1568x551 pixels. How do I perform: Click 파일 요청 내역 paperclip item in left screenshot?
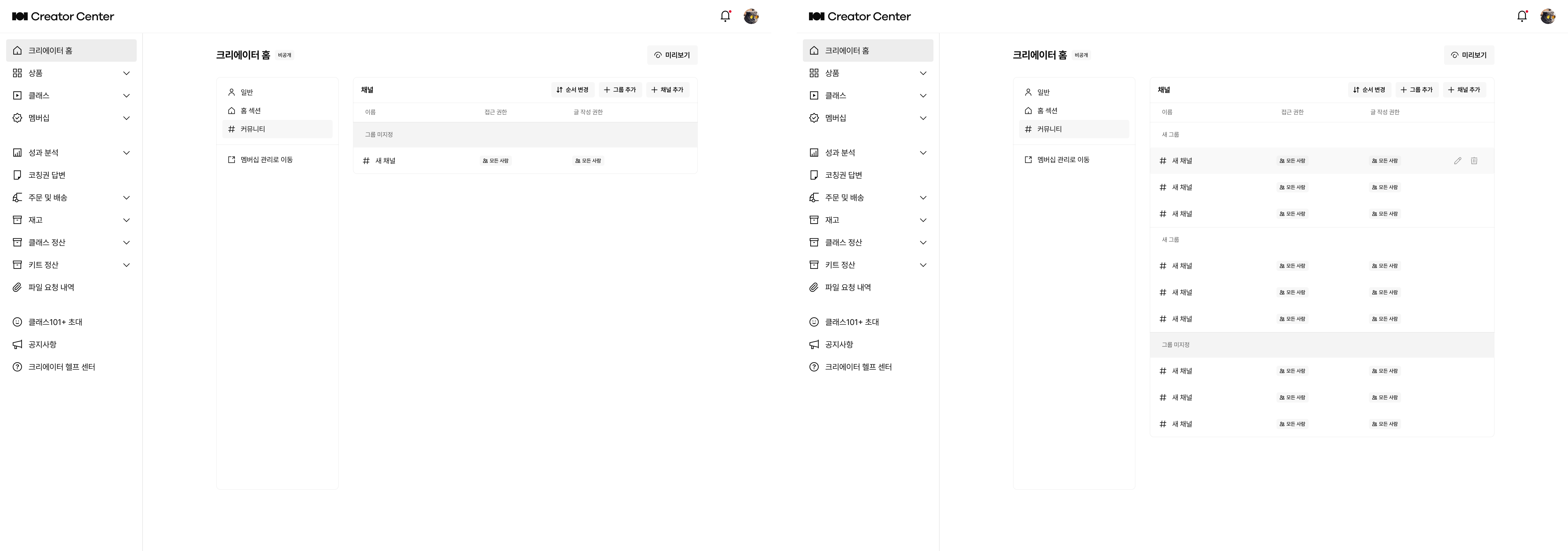51,287
